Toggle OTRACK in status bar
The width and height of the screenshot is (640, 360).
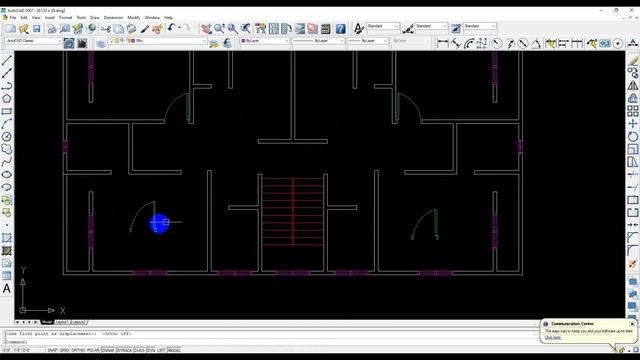(124, 350)
